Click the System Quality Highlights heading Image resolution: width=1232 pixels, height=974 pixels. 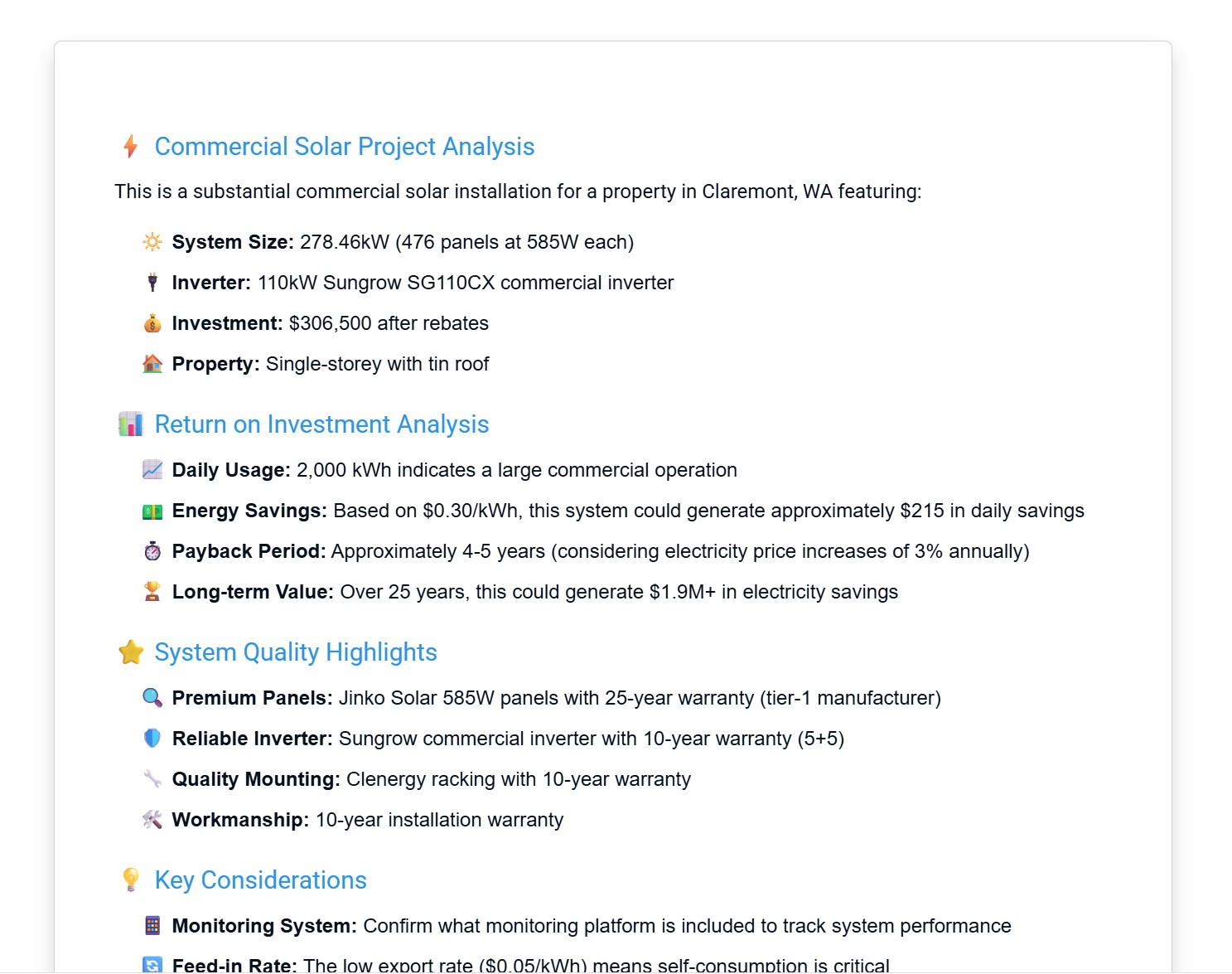(296, 652)
